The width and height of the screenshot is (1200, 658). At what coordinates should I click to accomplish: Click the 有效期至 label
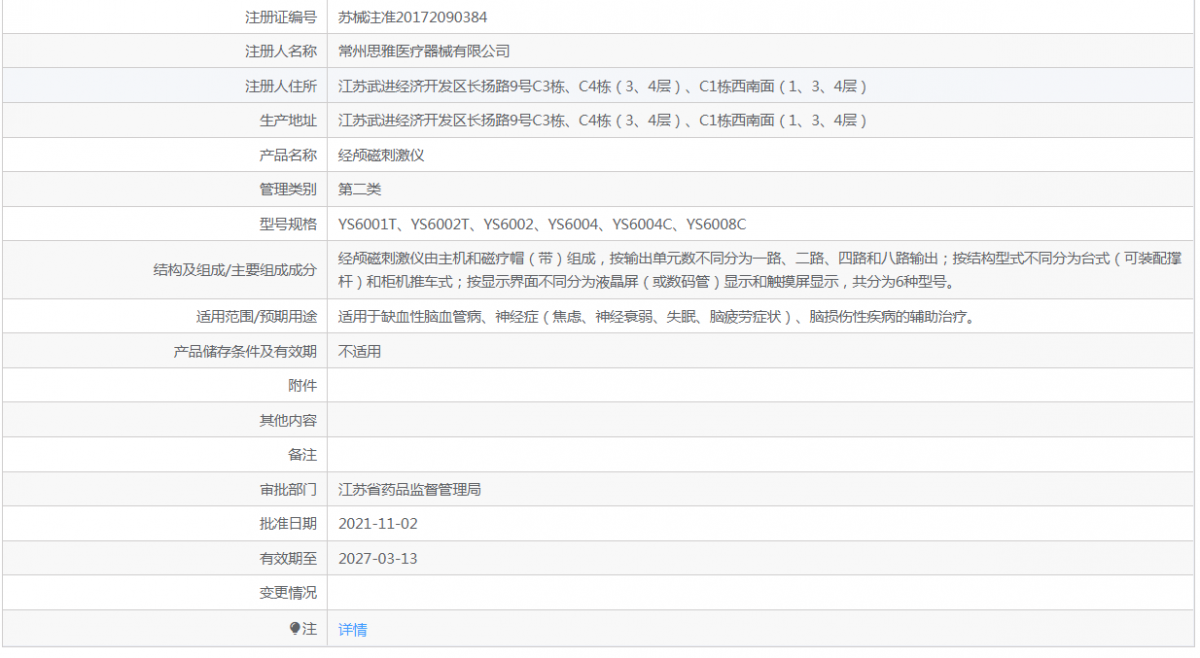pos(288,559)
